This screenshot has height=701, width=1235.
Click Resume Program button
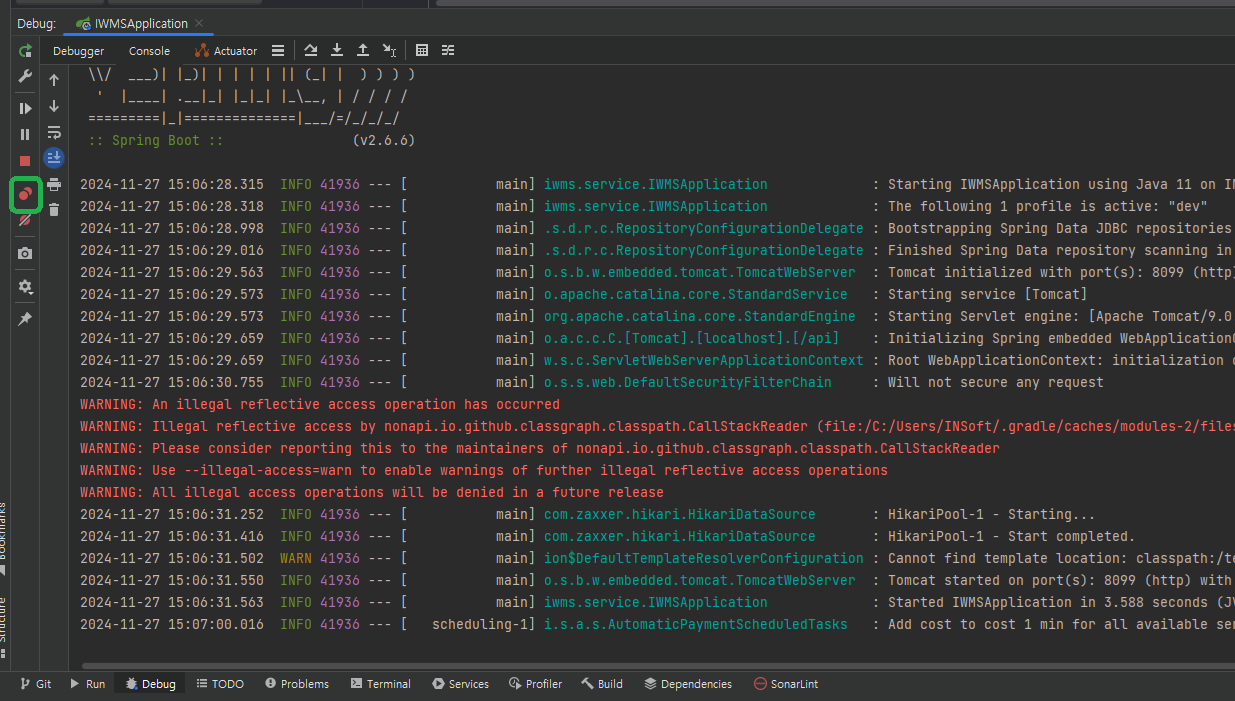pos(25,108)
